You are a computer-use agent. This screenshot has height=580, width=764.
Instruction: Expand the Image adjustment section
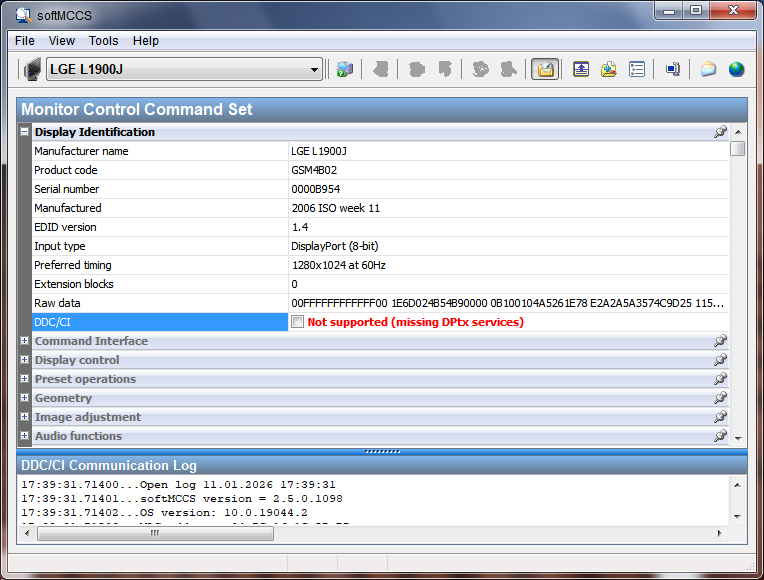[x=24, y=417]
